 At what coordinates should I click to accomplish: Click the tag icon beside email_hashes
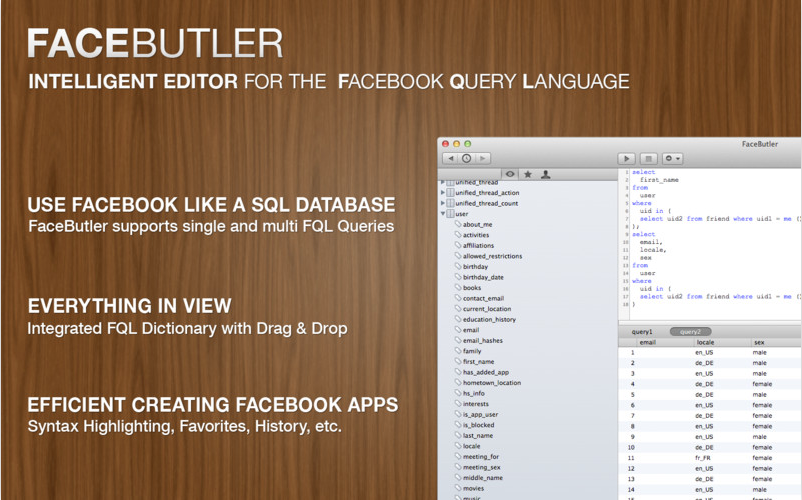[458, 340]
